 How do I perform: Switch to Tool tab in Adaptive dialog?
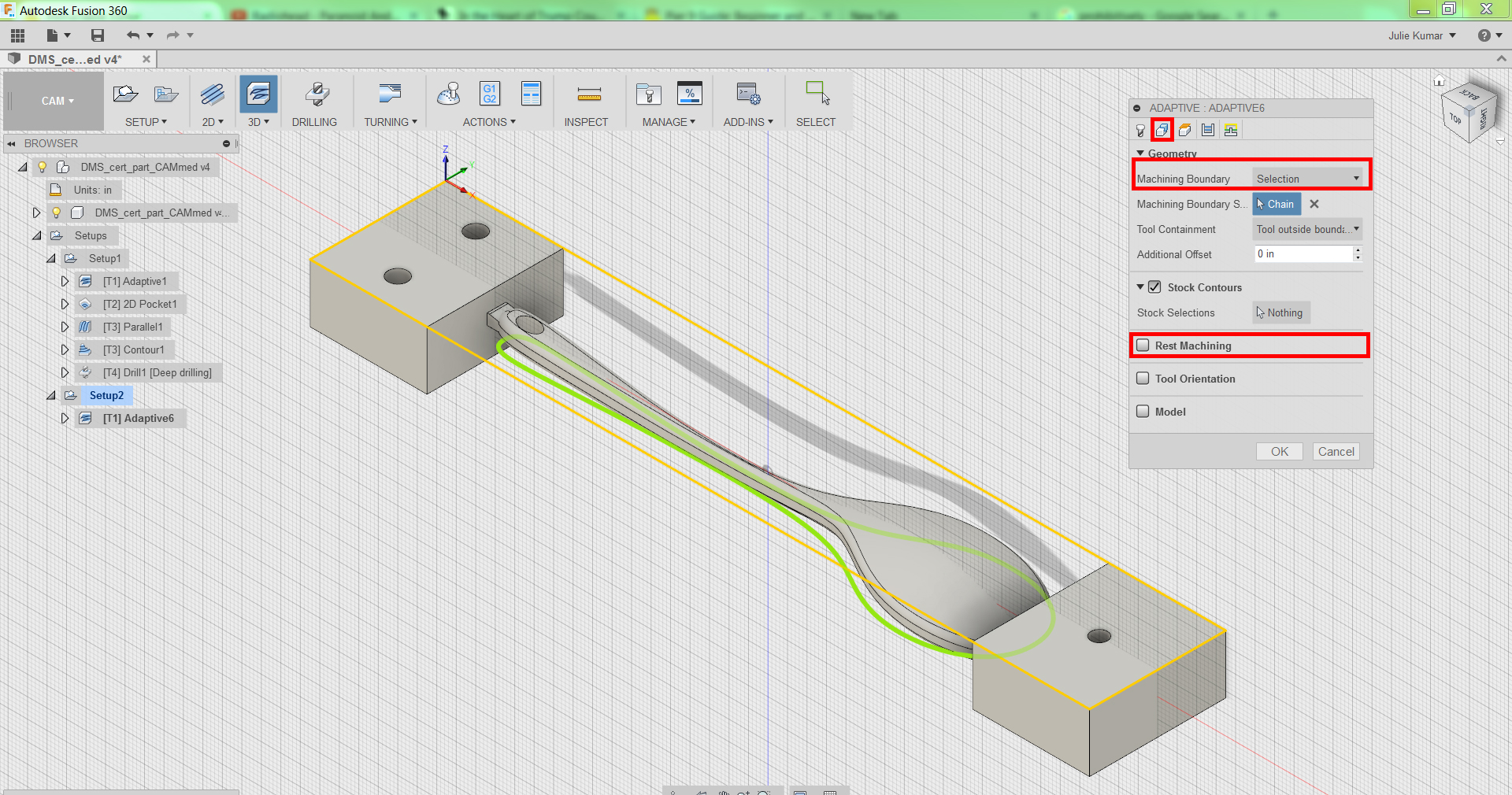(1140, 131)
